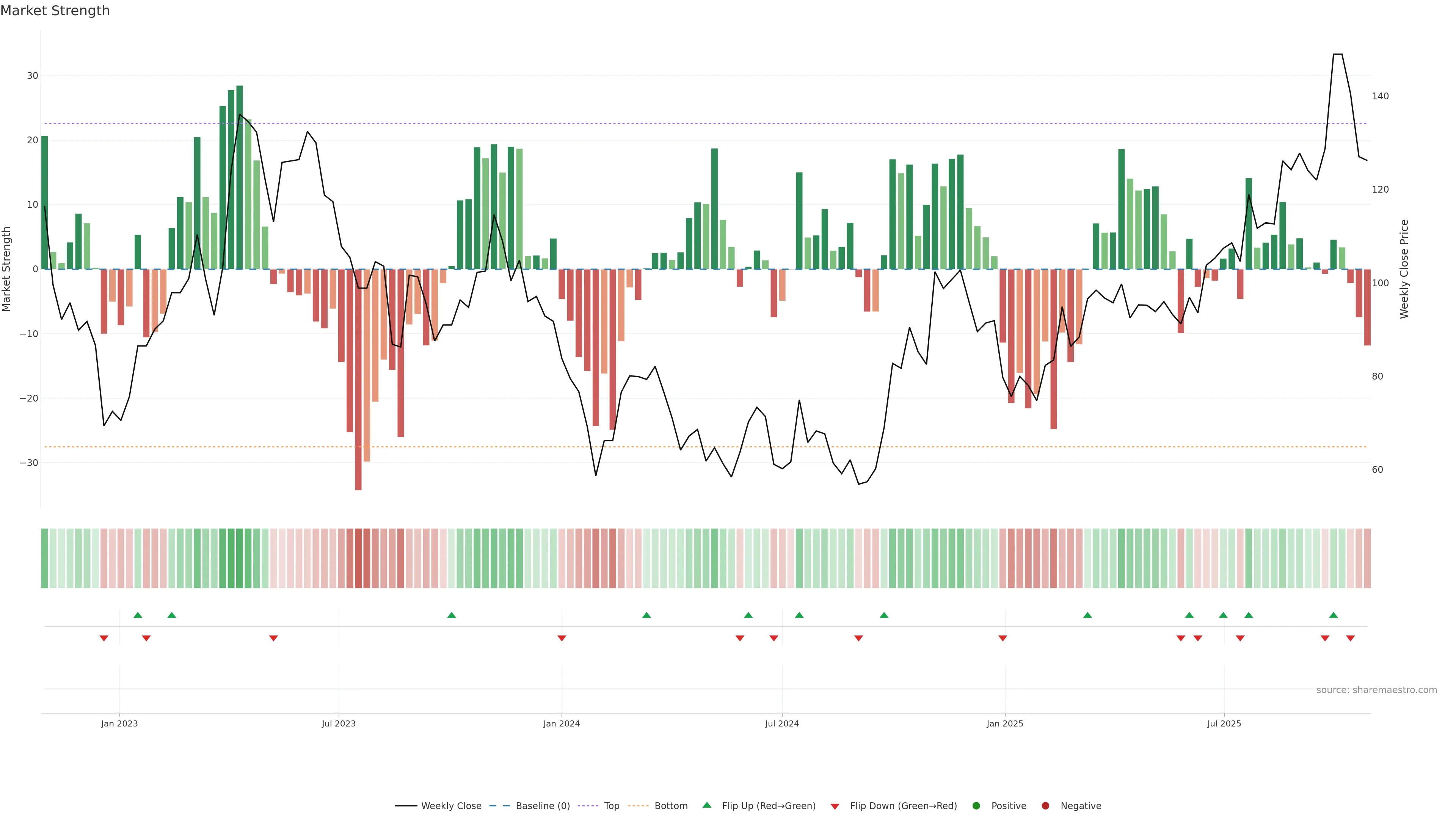
Task: Click the Weekly Close Price axis title
Action: [x=1404, y=269]
